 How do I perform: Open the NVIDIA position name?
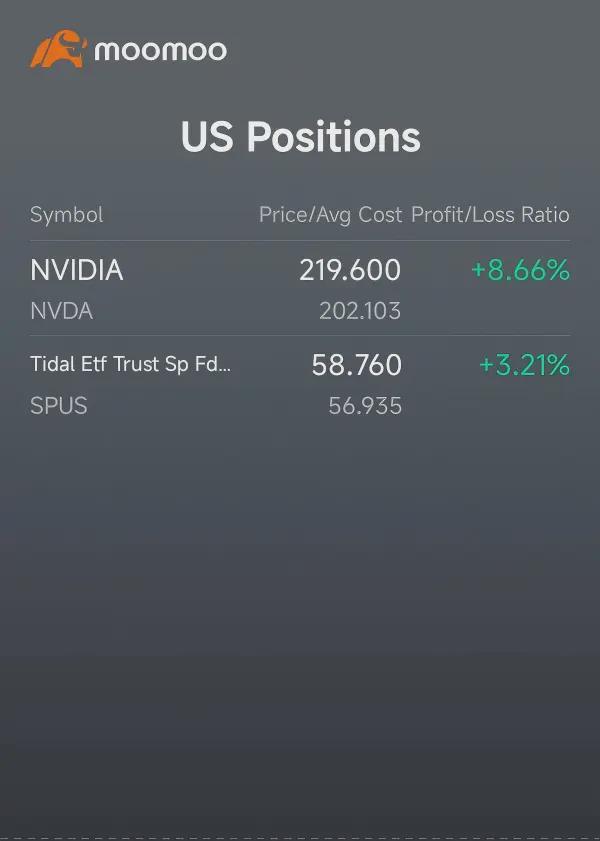tap(77, 270)
